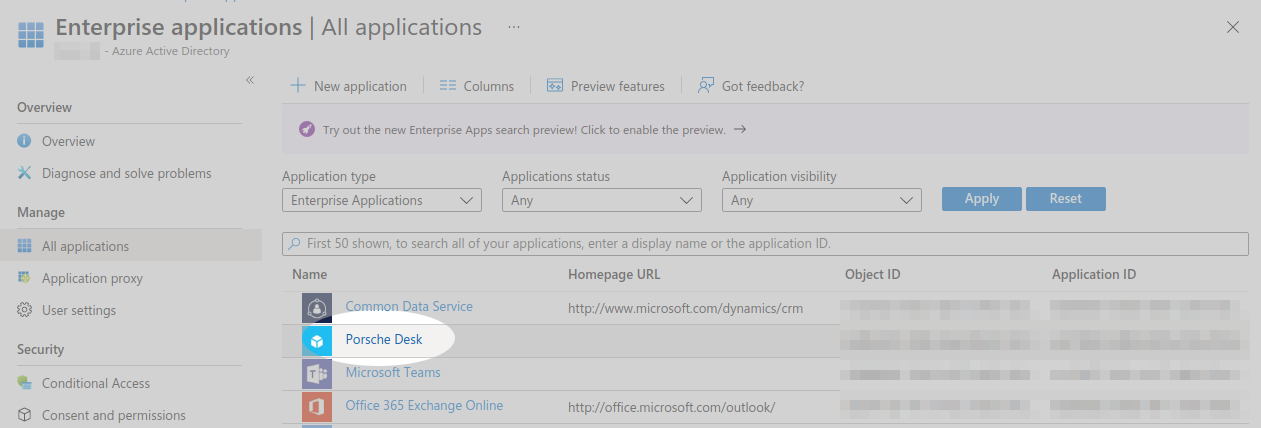Click the Reset filter button
This screenshot has width=1261, height=428.
[1065, 199]
